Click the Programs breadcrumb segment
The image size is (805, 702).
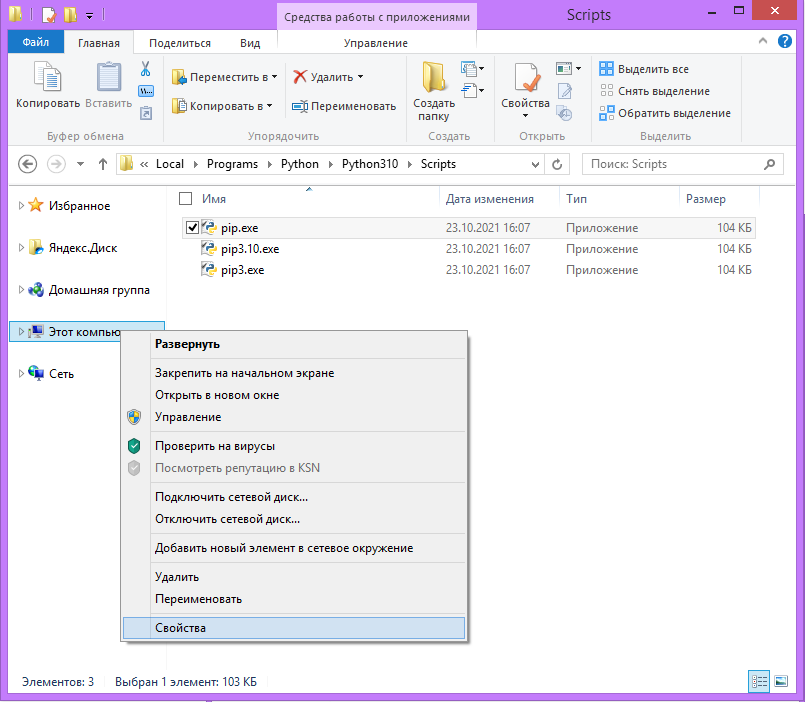pos(232,164)
